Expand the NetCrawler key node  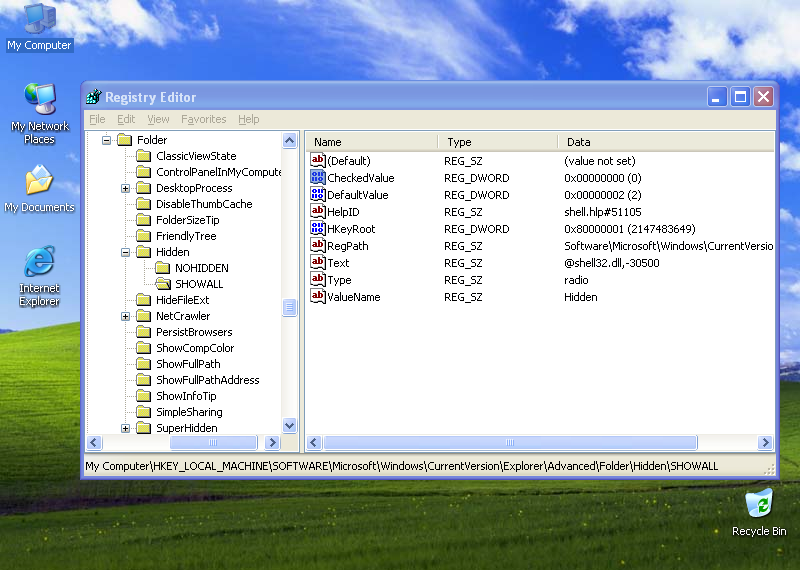125,316
